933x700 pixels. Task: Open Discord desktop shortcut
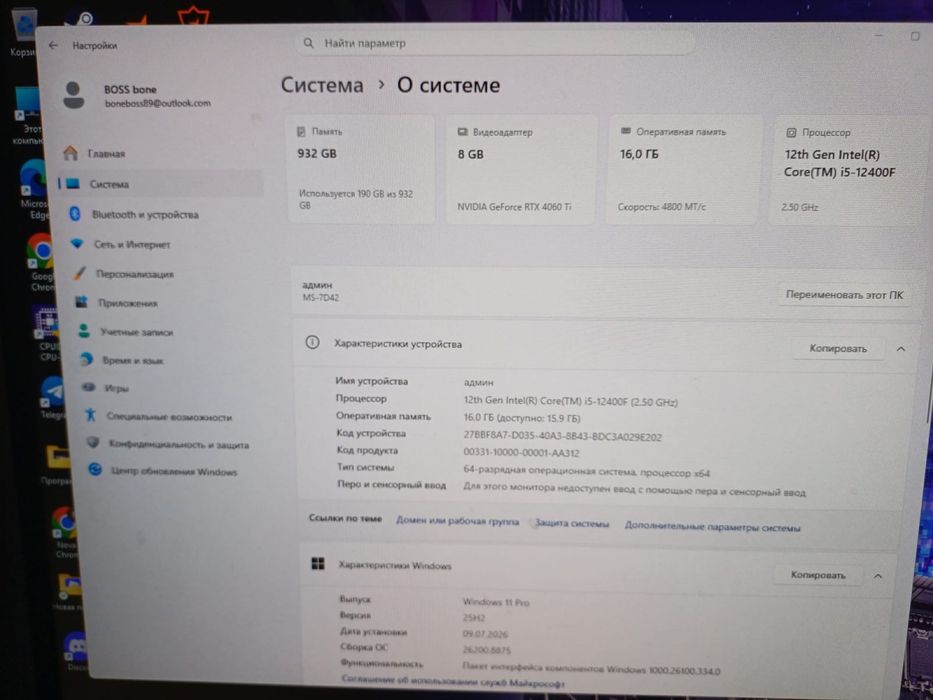(x=75, y=652)
